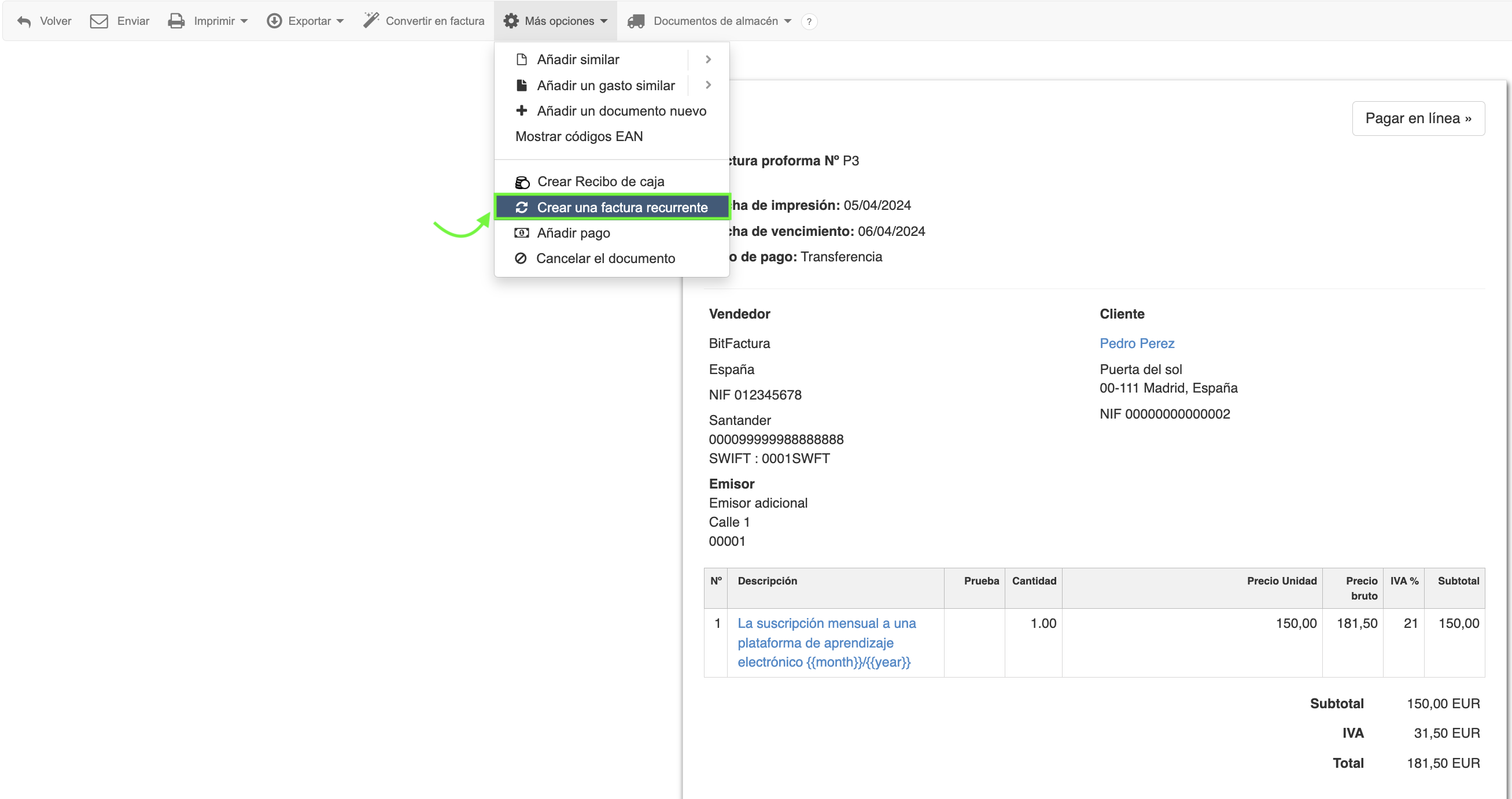The height and width of the screenshot is (799, 1512).
Task: Click the truck icon for Documentos de almacén
Action: pos(636,21)
